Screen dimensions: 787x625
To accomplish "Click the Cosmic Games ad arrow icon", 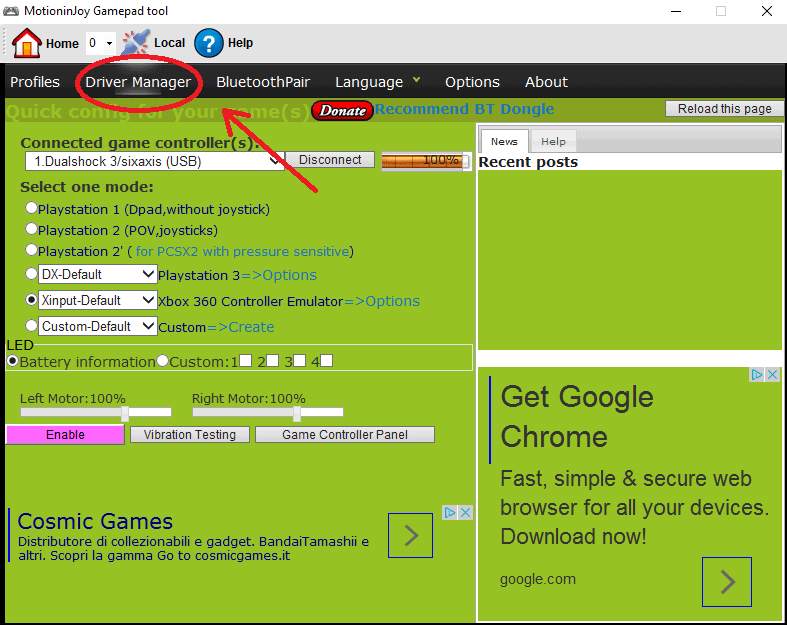I will (x=410, y=536).
